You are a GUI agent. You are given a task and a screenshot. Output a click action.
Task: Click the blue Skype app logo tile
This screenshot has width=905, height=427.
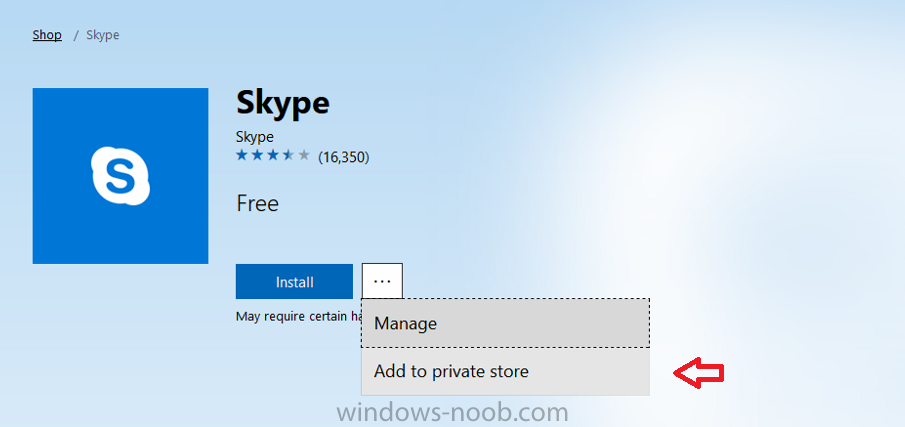click(x=120, y=176)
